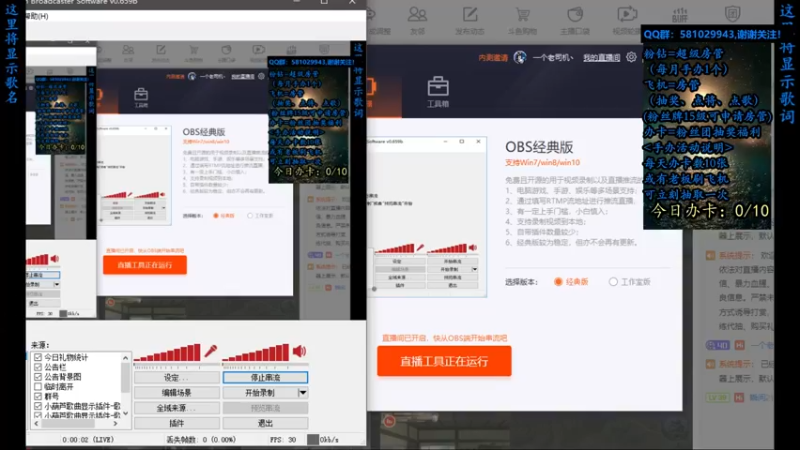Click the small microphone icon in large capture's OBS thumbnail
Image resolution: width=800 pixels, height=450 pixels.
420,247
